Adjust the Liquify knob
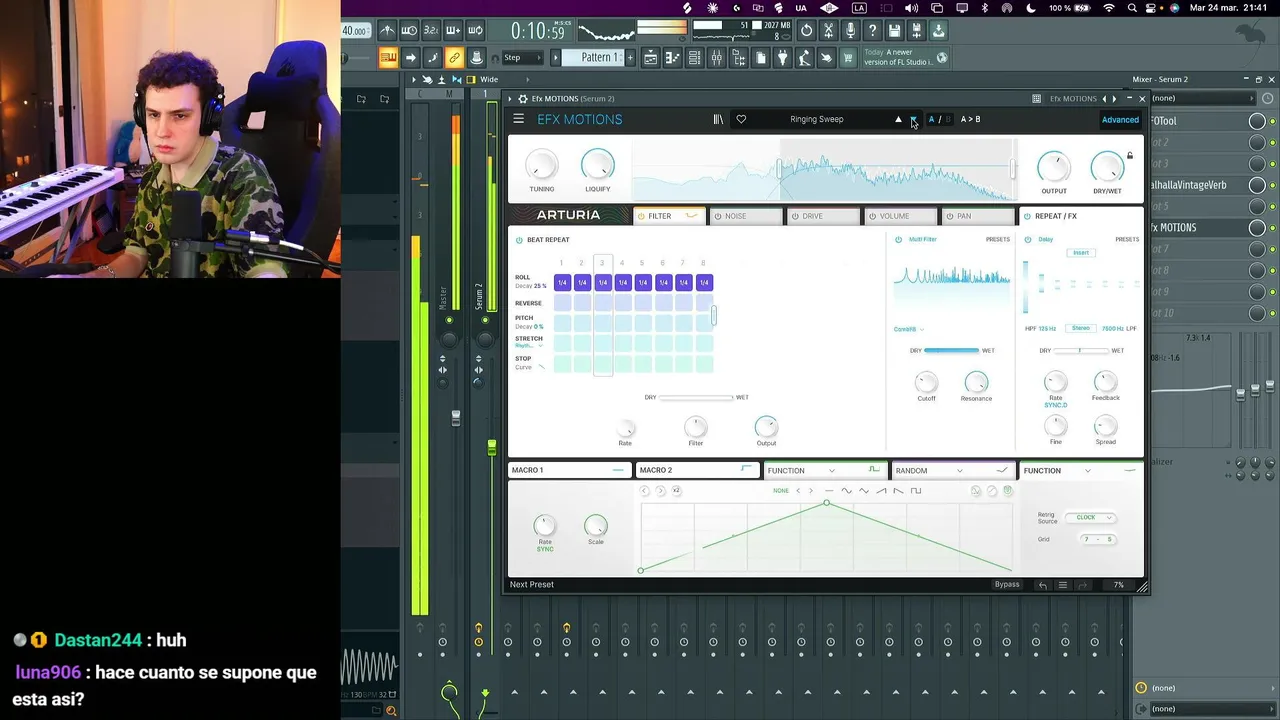 pos(597,165)
